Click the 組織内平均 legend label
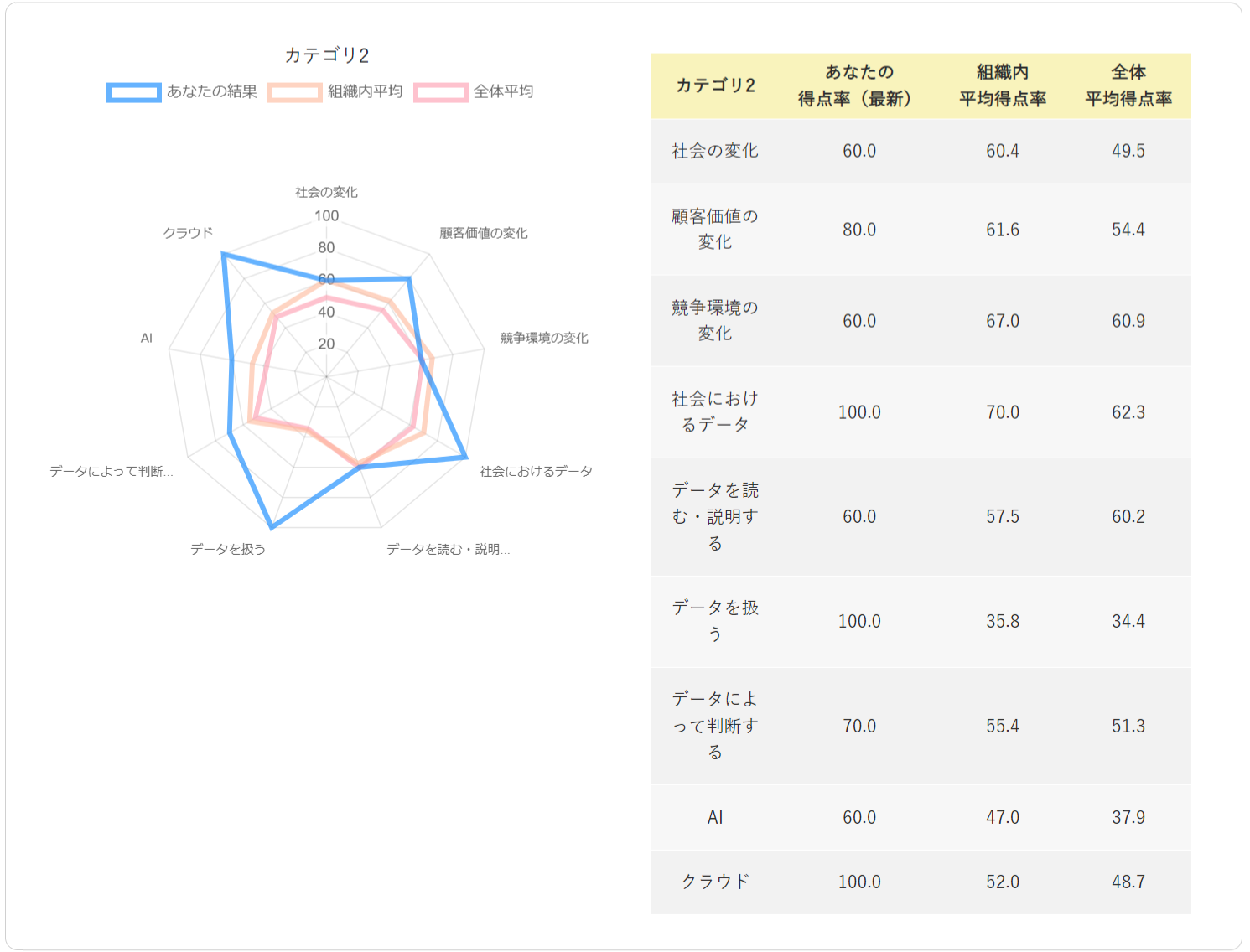Image resolution: width=1250 pixels, height=952 pixels. click(366, 91)
